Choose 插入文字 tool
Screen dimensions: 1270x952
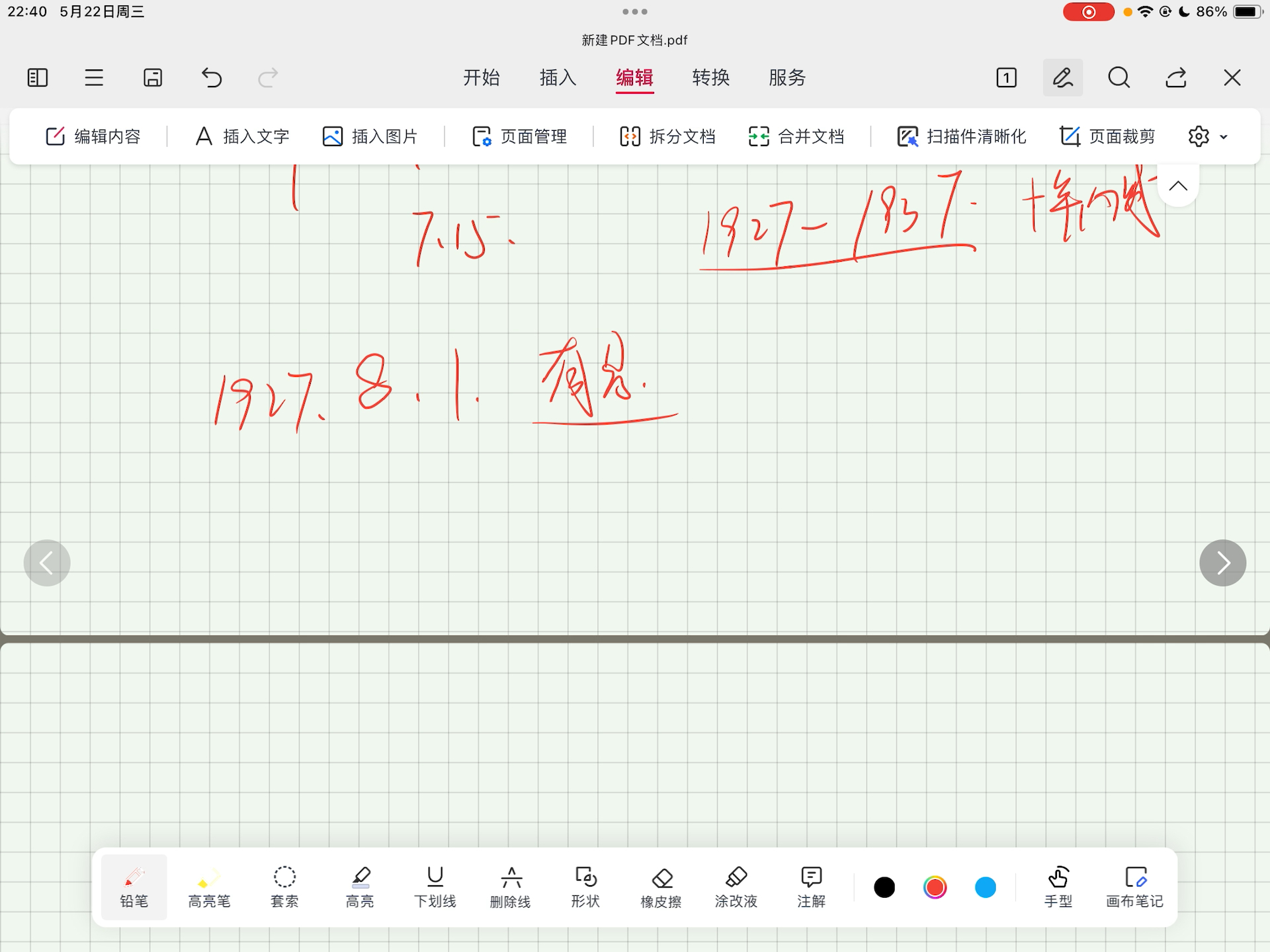[x=243, y=137]
